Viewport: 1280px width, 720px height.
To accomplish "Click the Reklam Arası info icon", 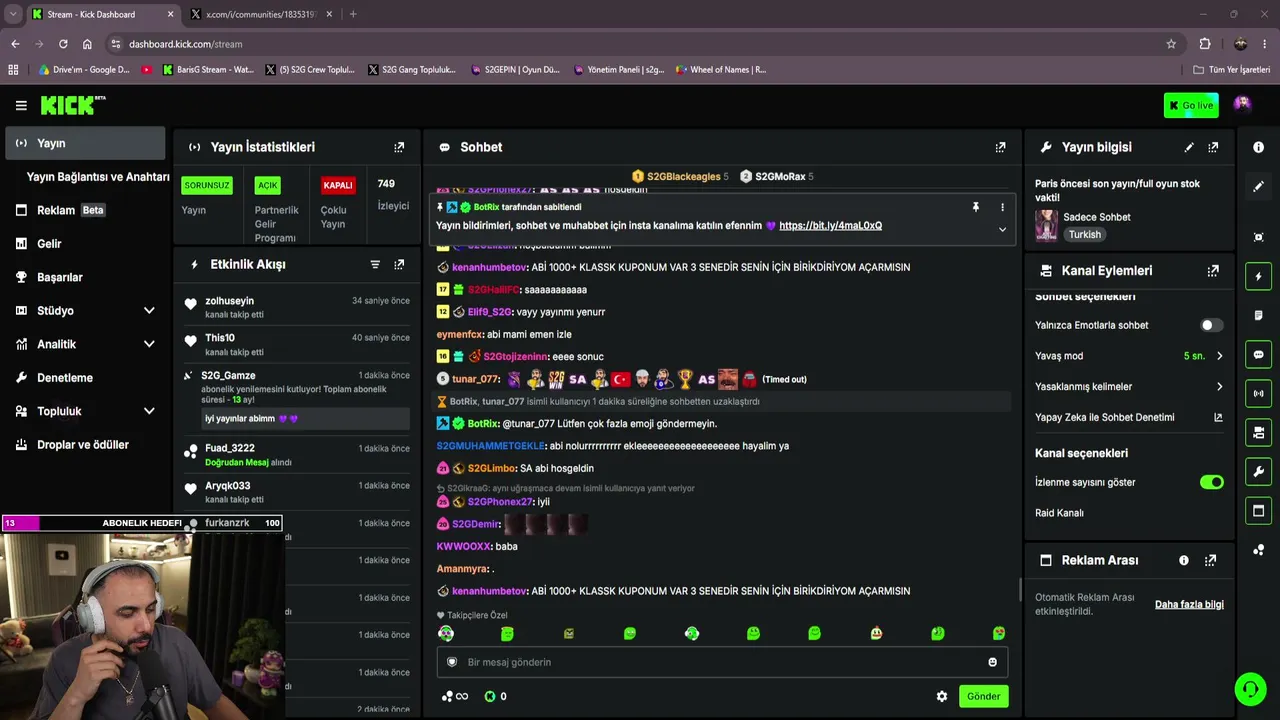I will point(1184,560).
